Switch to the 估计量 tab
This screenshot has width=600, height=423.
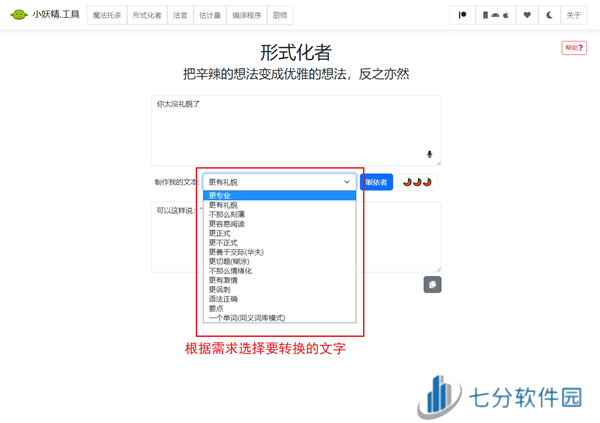(x=211, y=15)
